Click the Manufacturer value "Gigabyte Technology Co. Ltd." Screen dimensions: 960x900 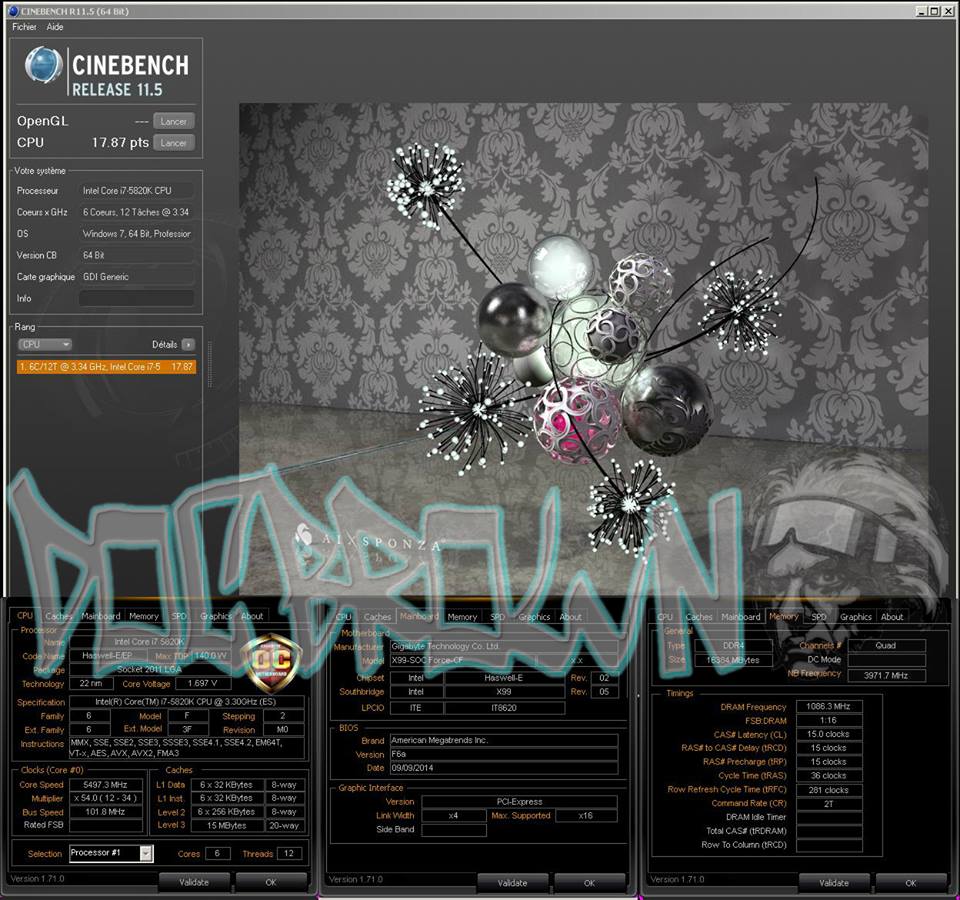point(504,646)
